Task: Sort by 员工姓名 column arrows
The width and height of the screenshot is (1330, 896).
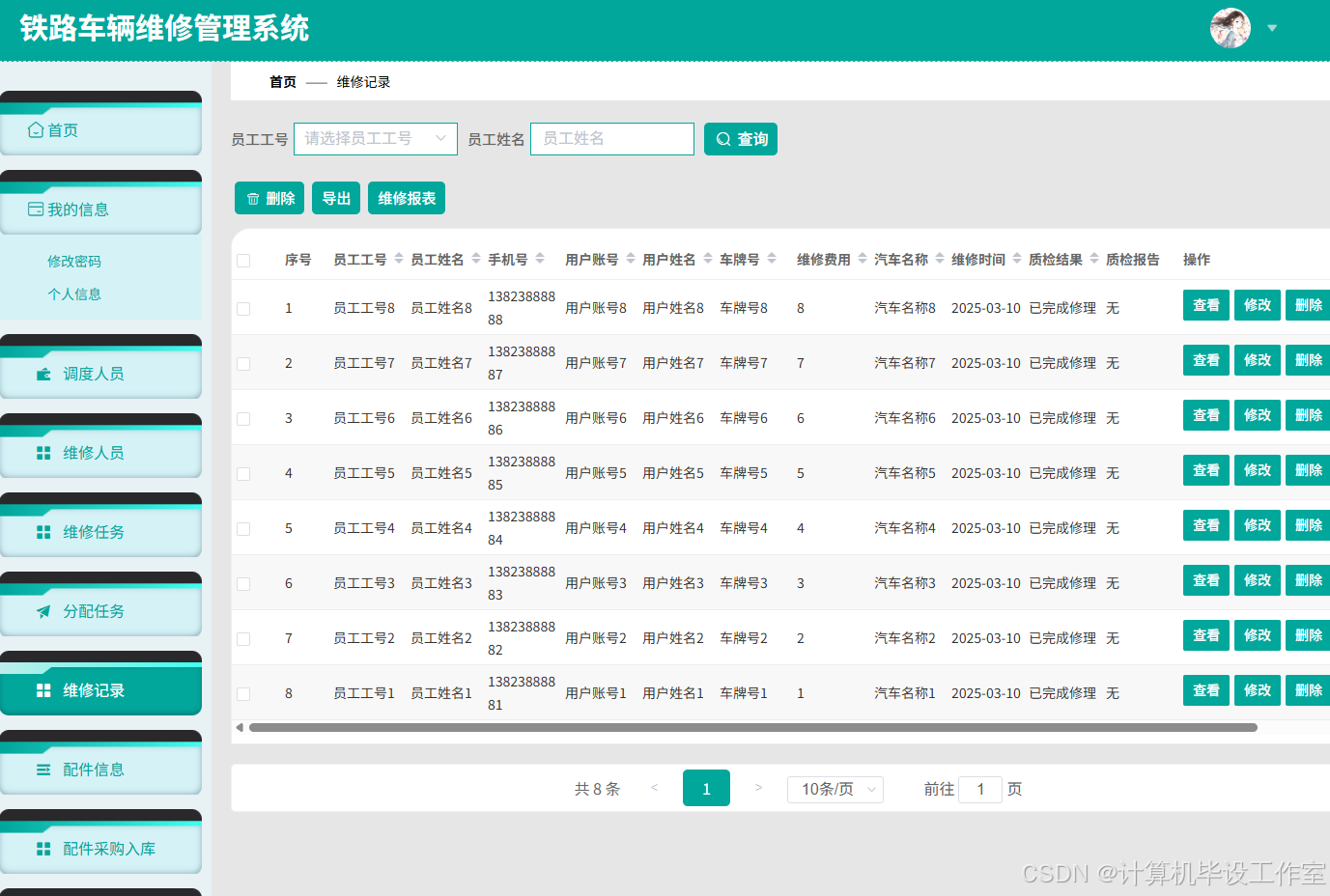Action: pos(476,259)
